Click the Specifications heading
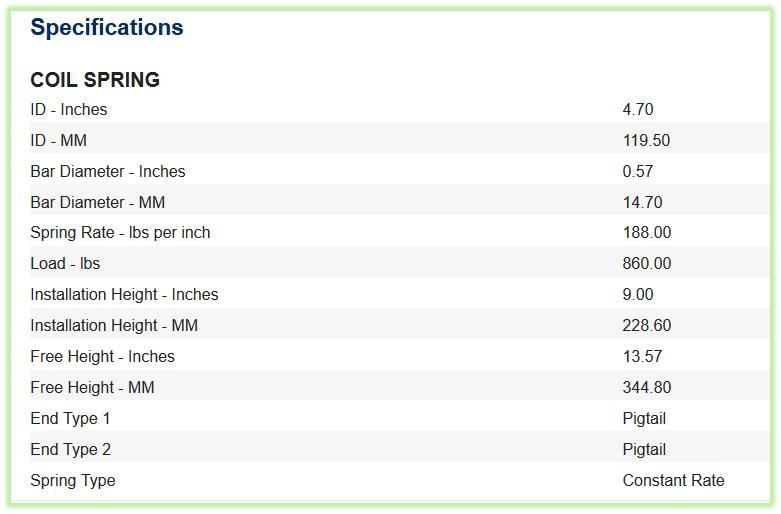 click(107, 28)
